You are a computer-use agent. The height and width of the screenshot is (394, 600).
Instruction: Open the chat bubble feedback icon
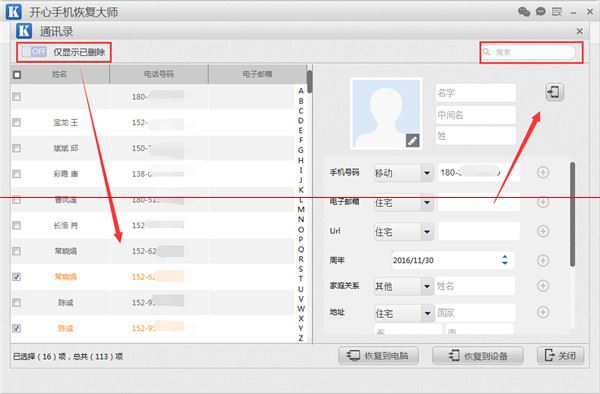540,11
